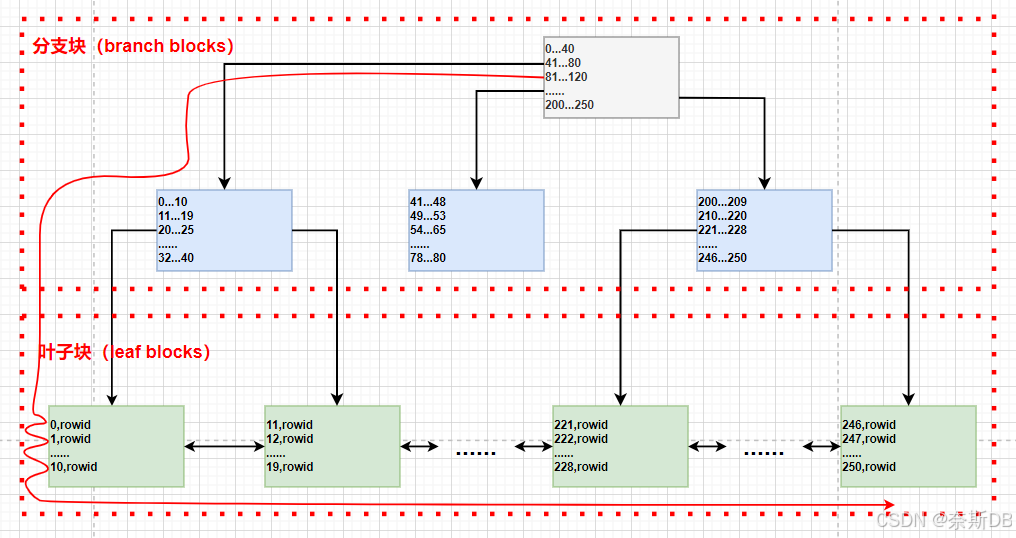Click '200...250' in the root block
1016x538 pixels.
(x=570, y=104)
